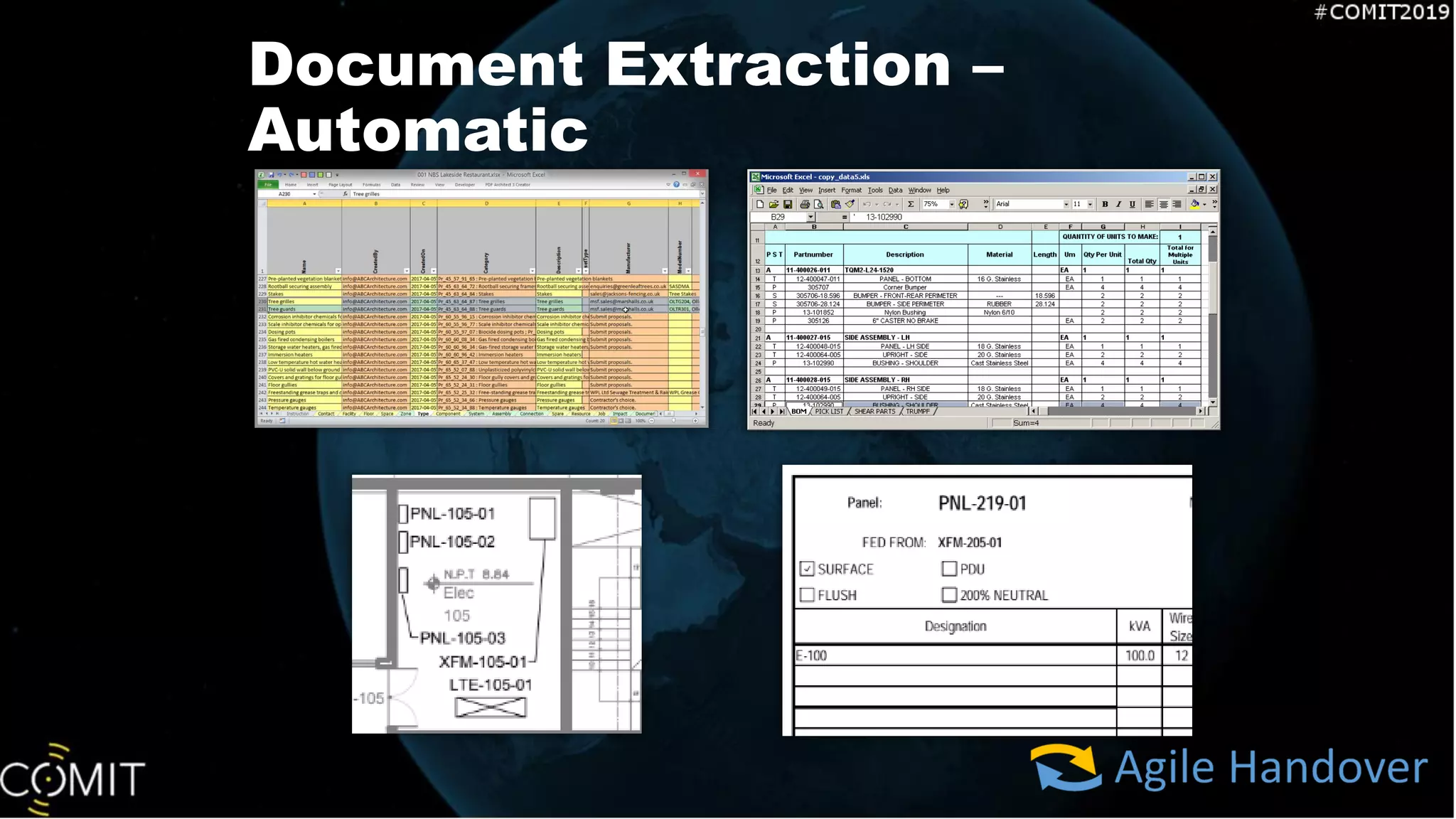Click Open folder icon in copy_data5.xls toolbar
The image size is (1456, 819).
click(x=773, y=204)
